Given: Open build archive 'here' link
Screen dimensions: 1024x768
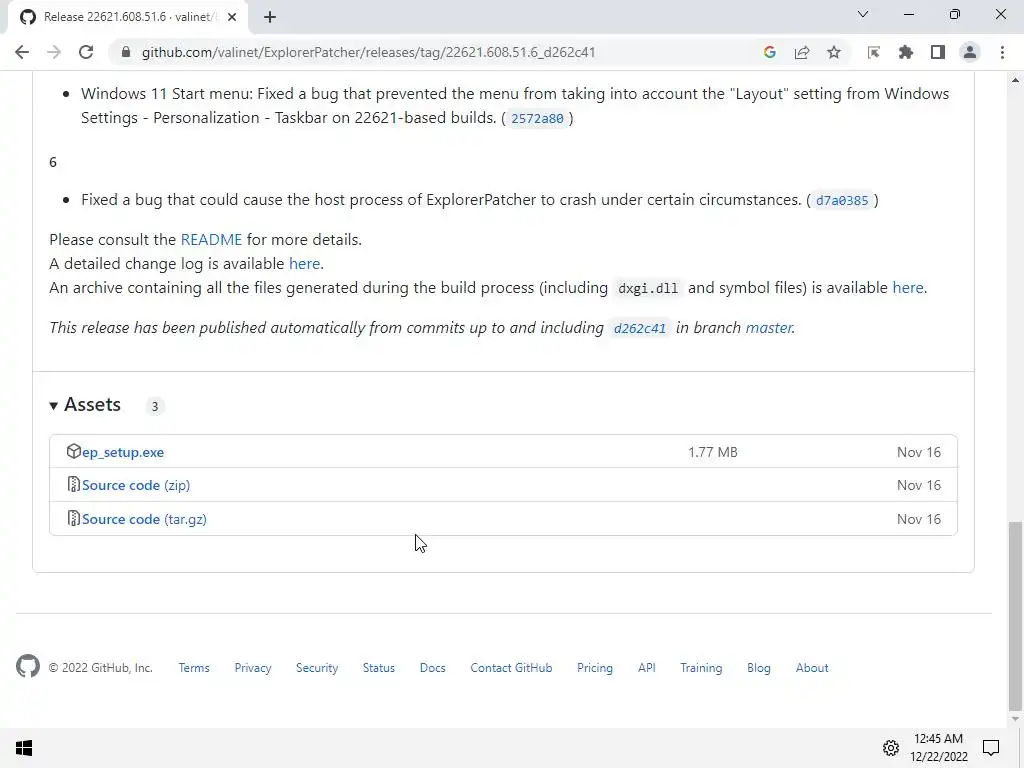Looking at the screenshot, I should click(x=908, y=288).
